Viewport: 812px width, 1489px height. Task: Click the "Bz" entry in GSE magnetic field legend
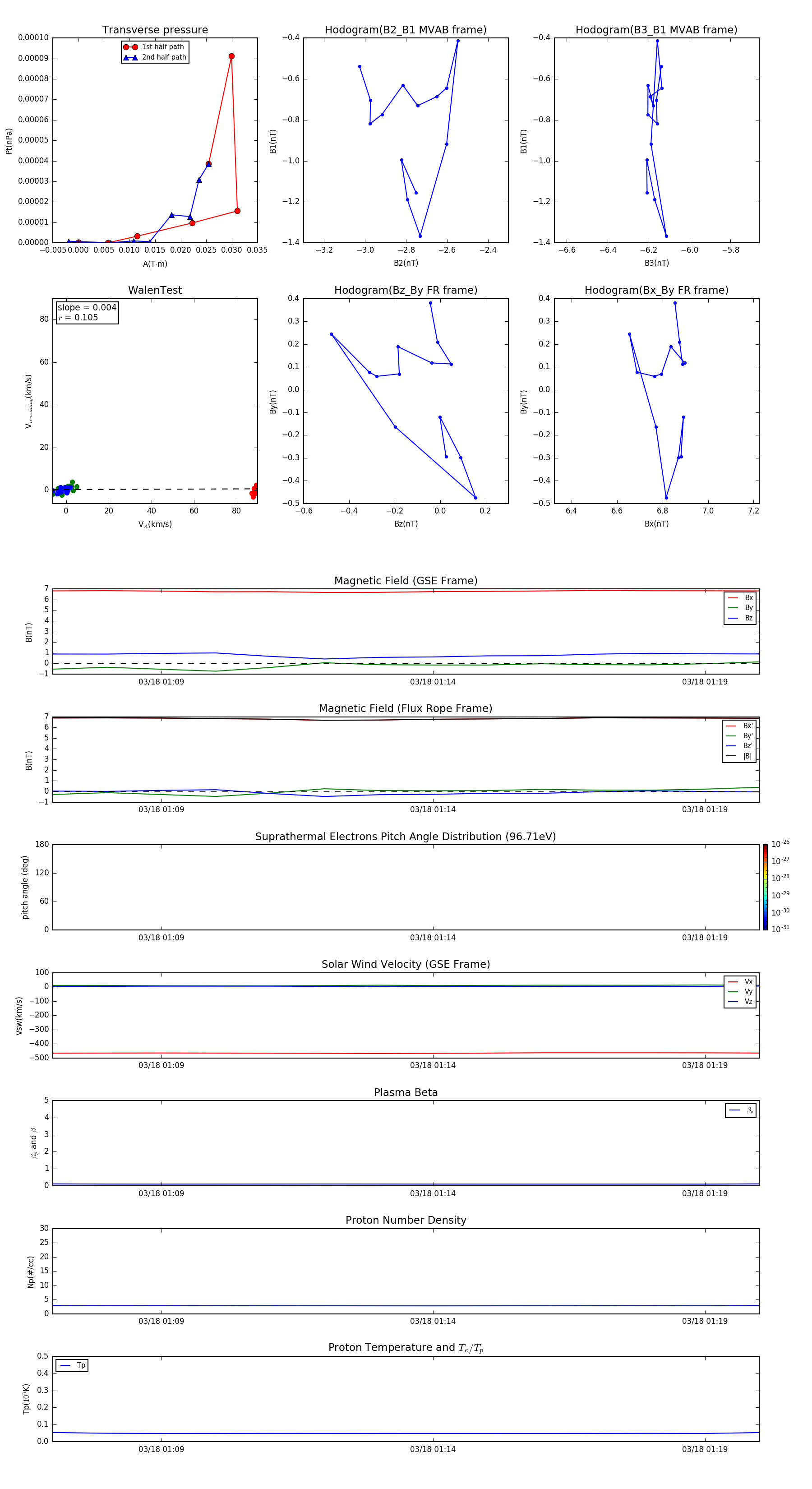click(x=740, y=618)
